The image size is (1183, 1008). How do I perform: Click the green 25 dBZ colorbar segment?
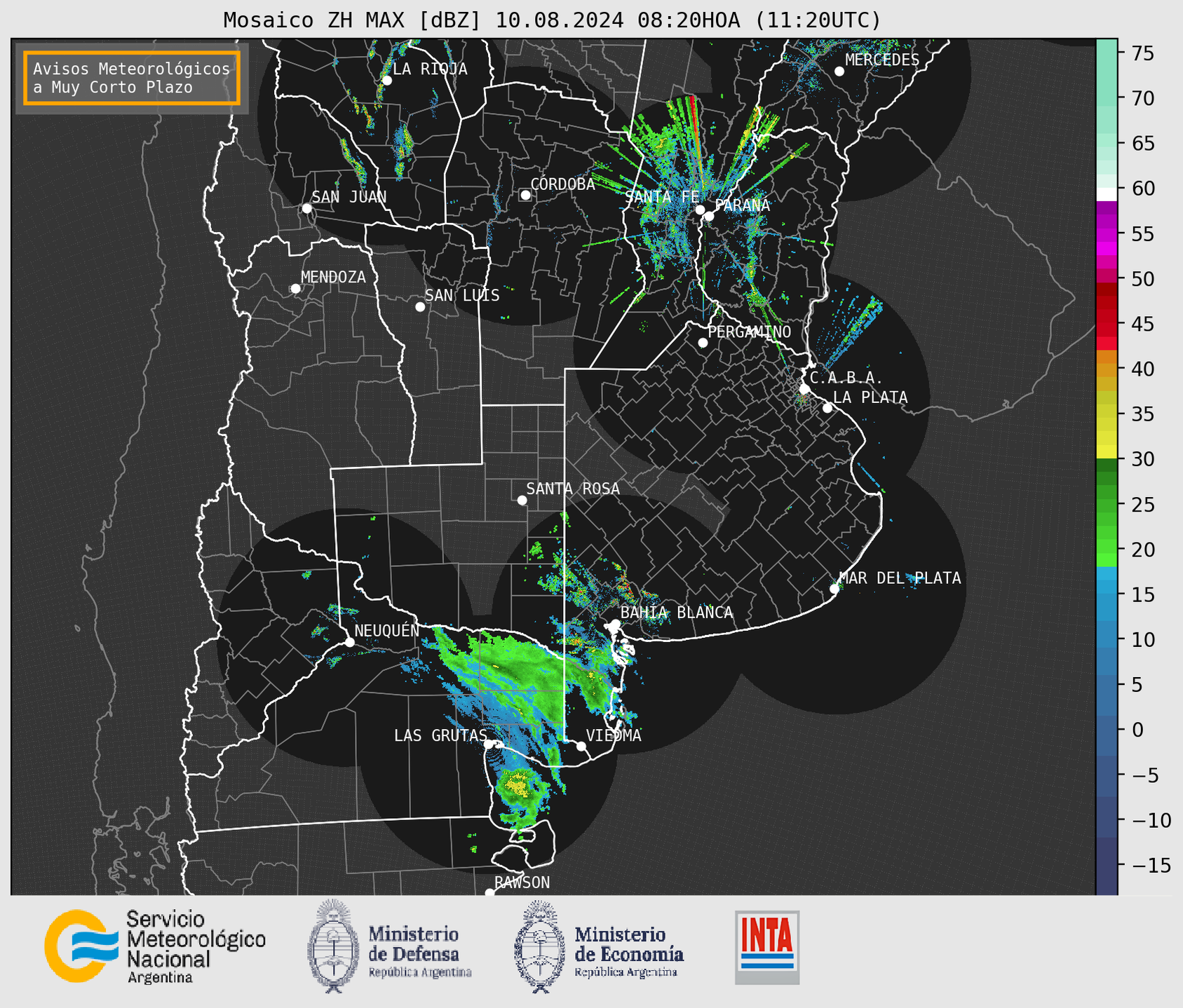point(1106,505)
